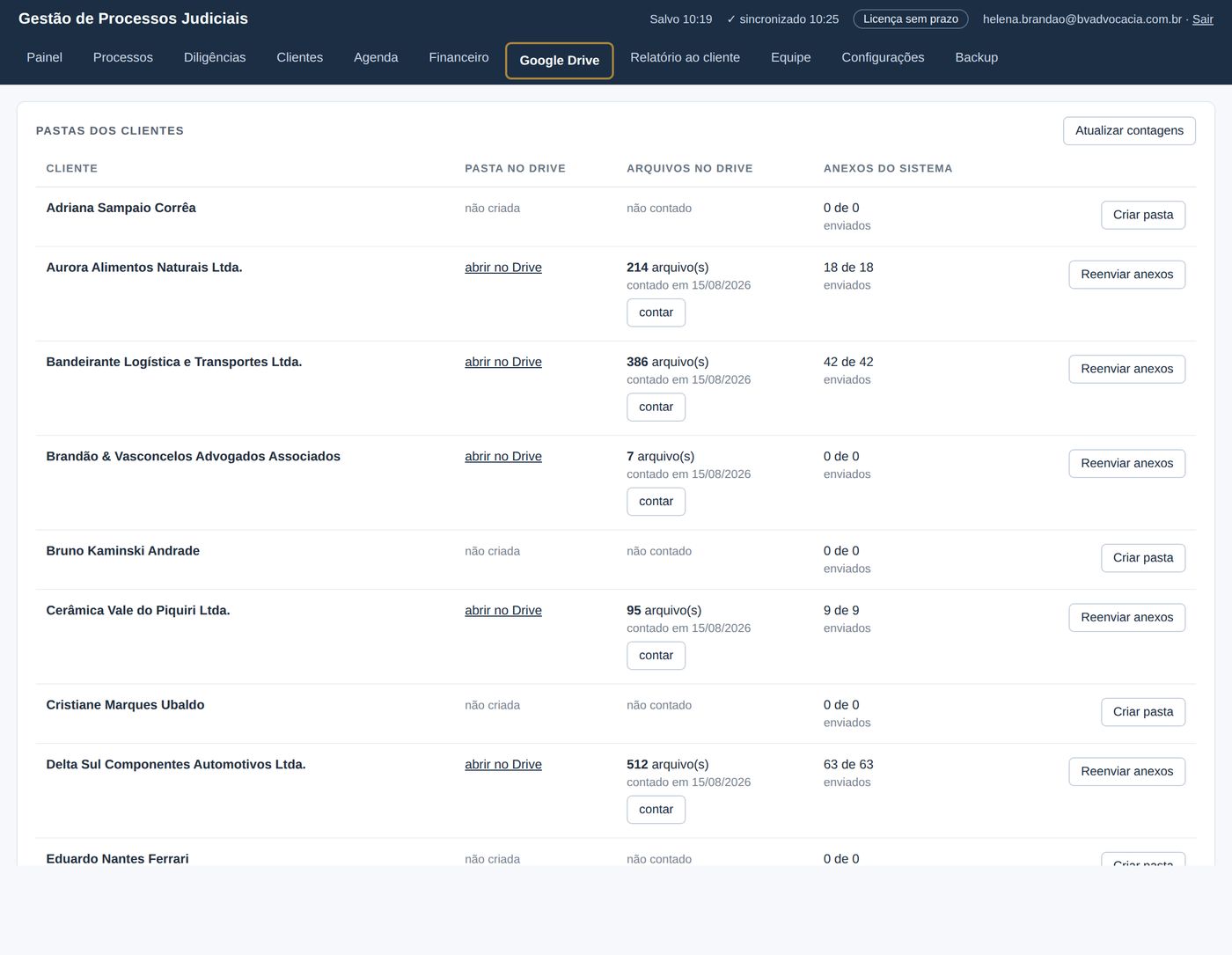The width and height of the screenshot is (1232, 955).
Task: Click the 63 de 63 attachments value
Action: [x=848, y=764]
